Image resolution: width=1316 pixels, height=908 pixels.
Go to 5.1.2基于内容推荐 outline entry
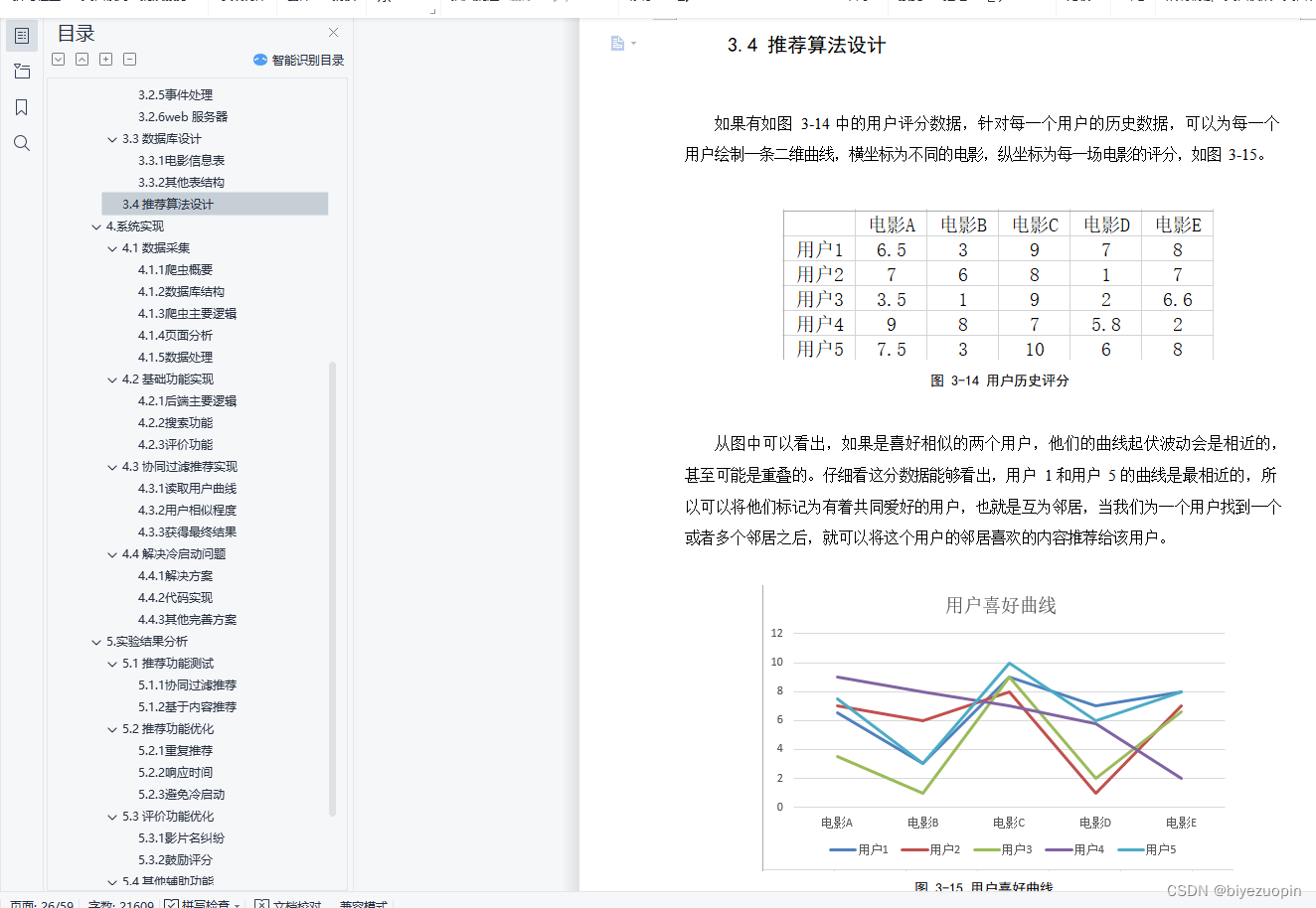click(187, 707)
